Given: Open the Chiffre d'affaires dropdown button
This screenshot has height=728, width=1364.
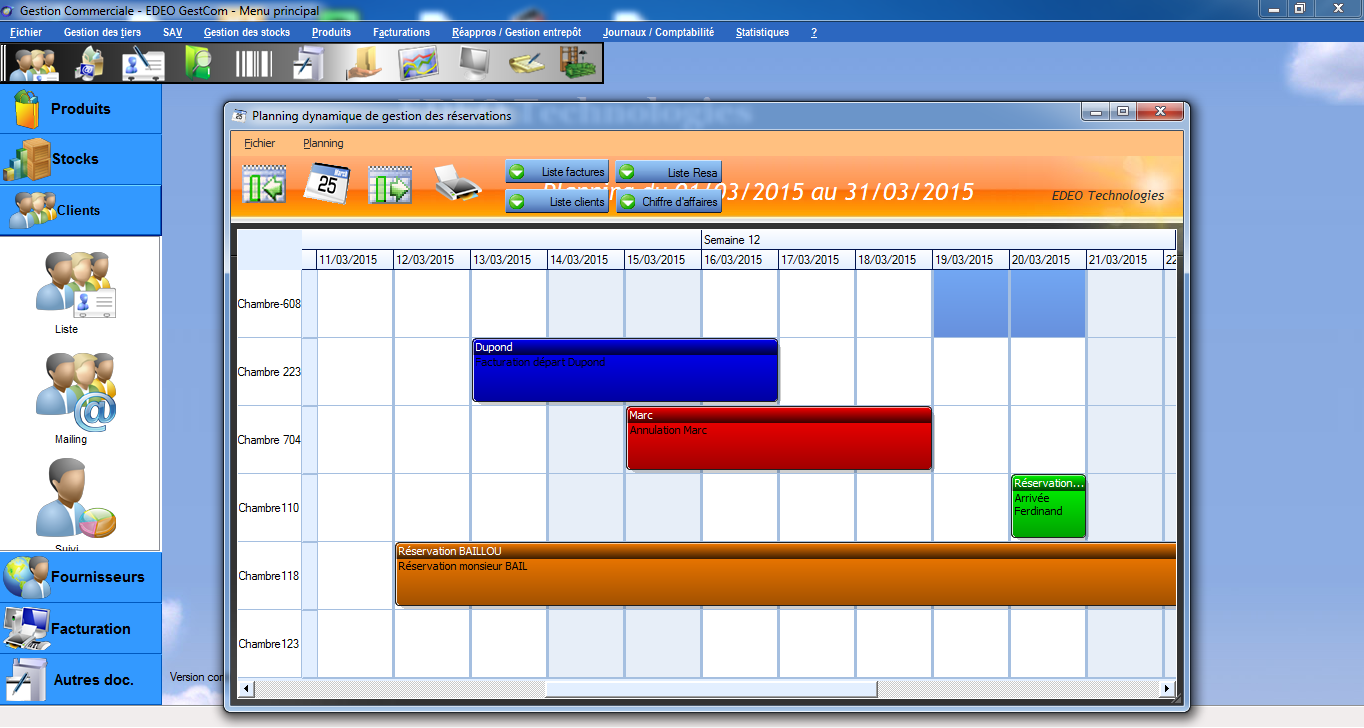Looking at the screenshot, I should click(668, 202).
